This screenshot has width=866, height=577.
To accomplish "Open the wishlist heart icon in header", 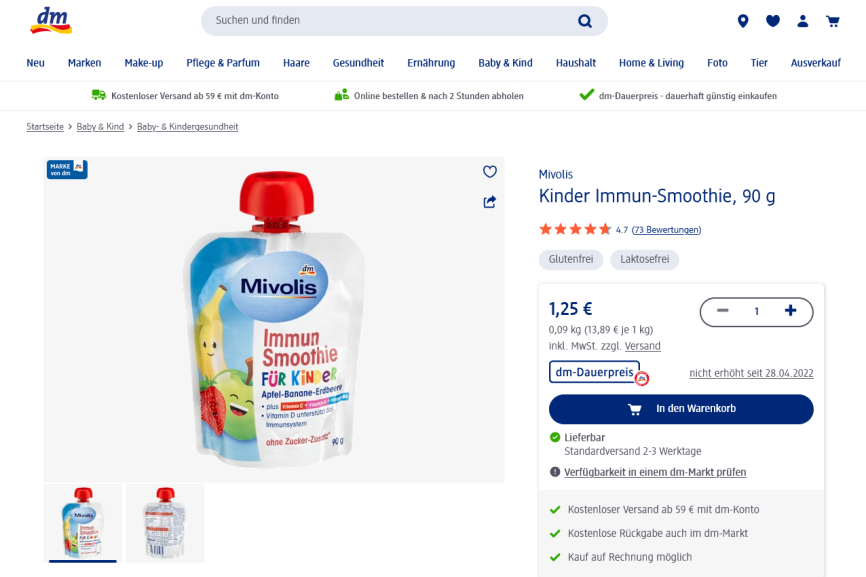I will tap(773, 21).
